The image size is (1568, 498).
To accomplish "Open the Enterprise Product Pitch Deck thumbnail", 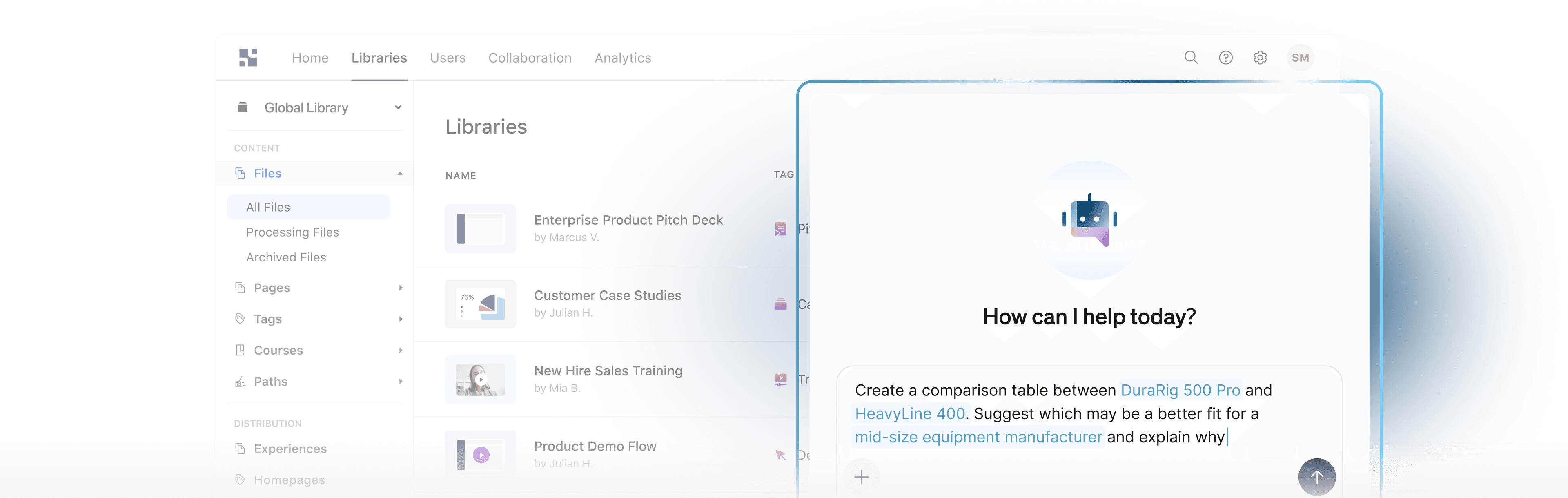I will (480, 229).
